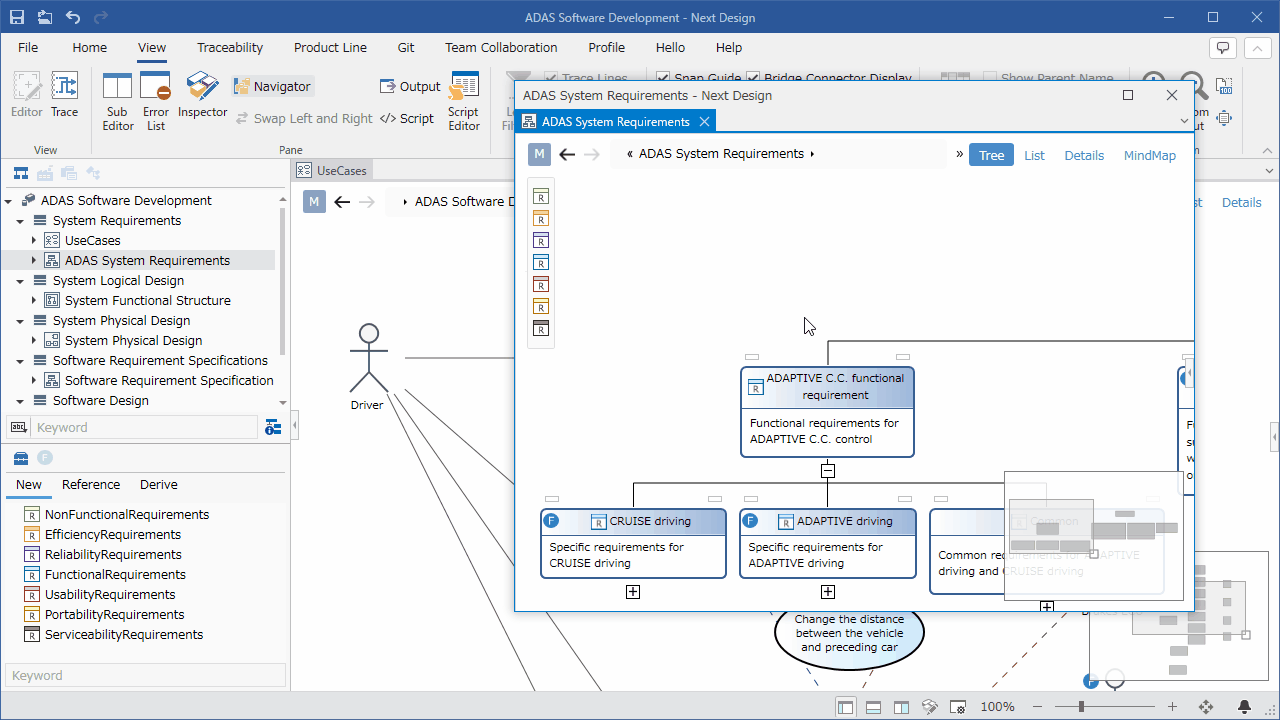The width and height of the screenshot is (1280, 720).
Task: Show the Error List pane
Action: 156,101
